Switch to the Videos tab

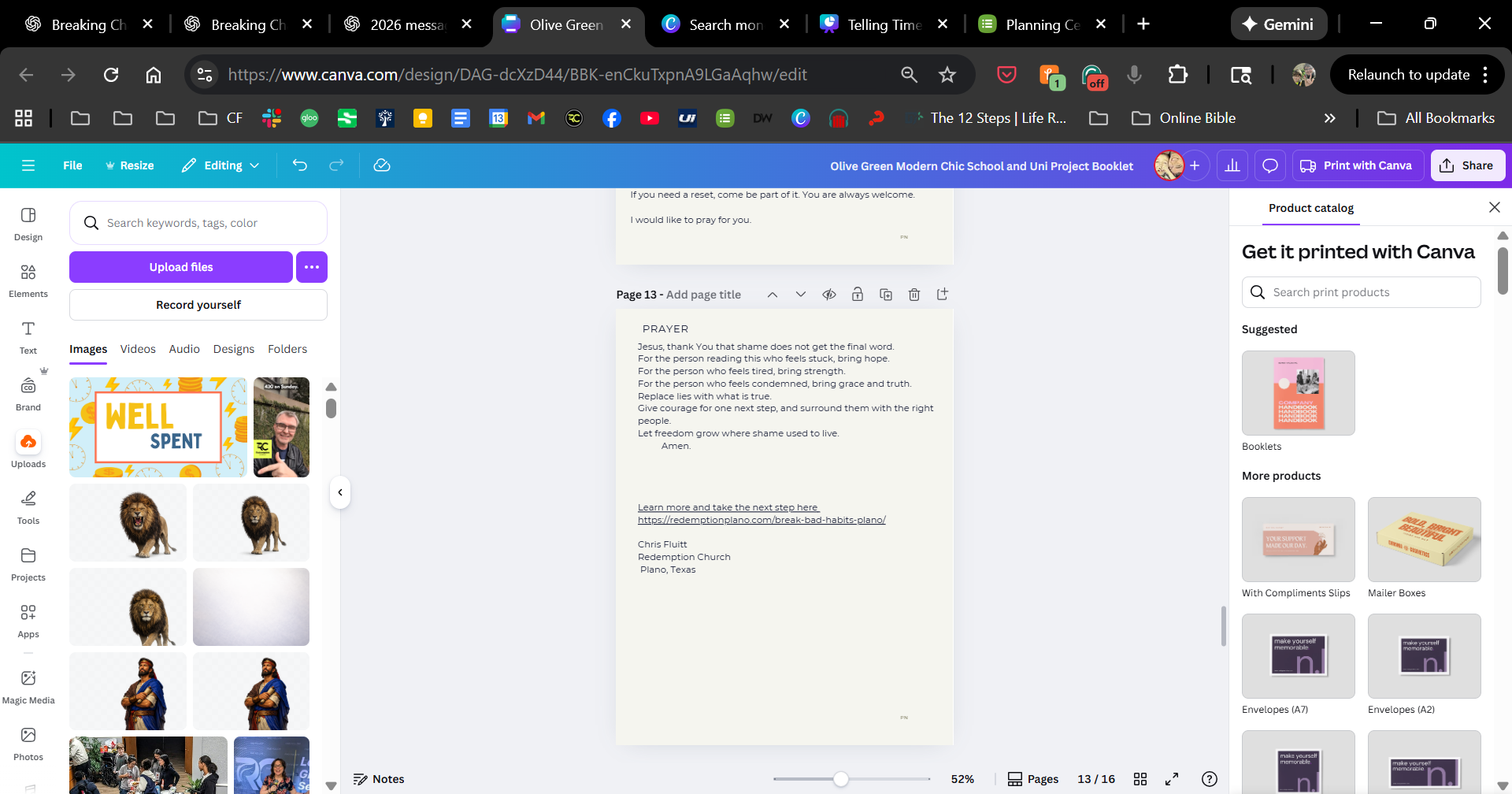pyautogui.click(x=138, y=349)
